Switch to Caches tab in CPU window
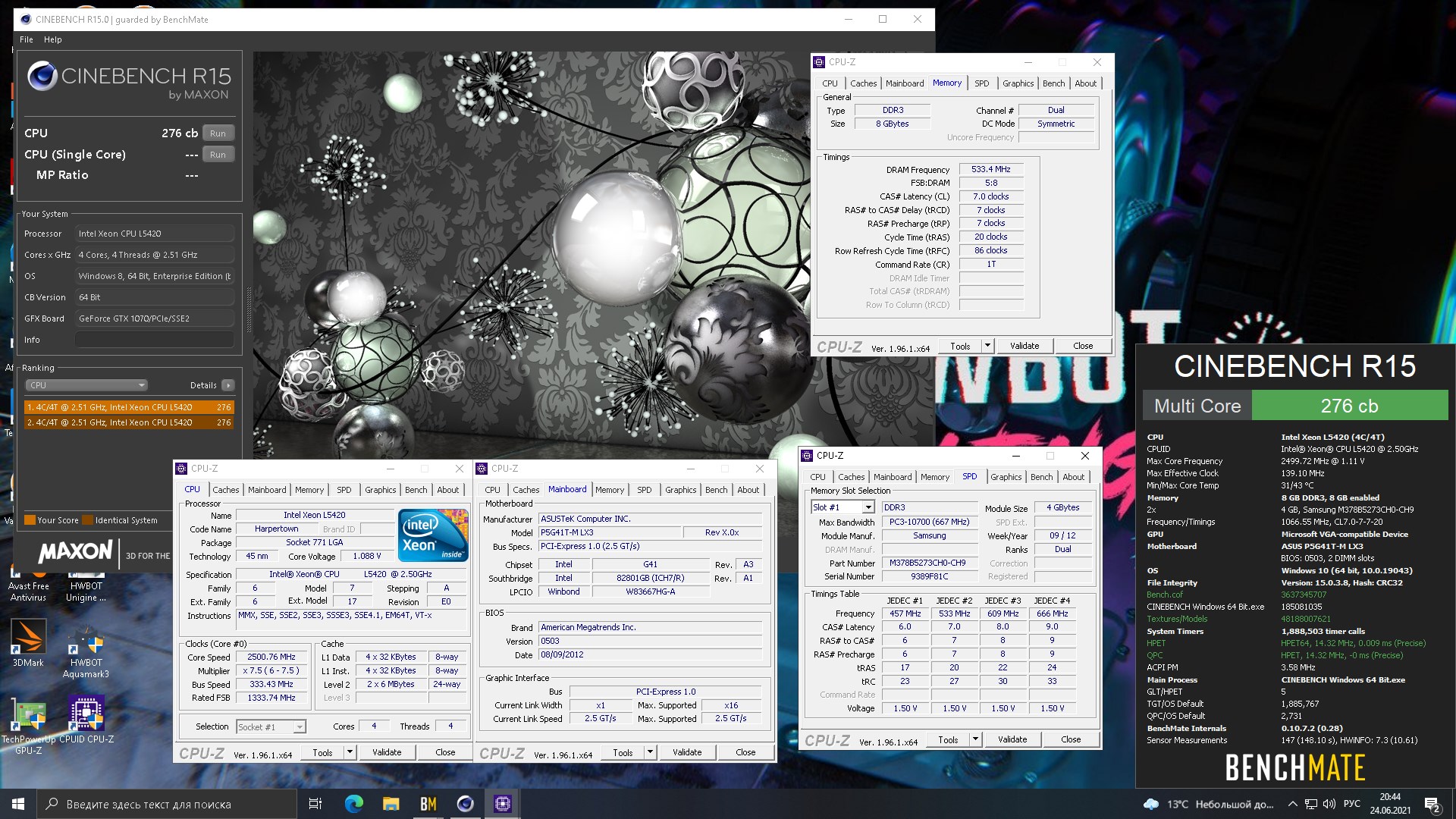Screen dimensions: 1456x819 click(x=226, y=490)
